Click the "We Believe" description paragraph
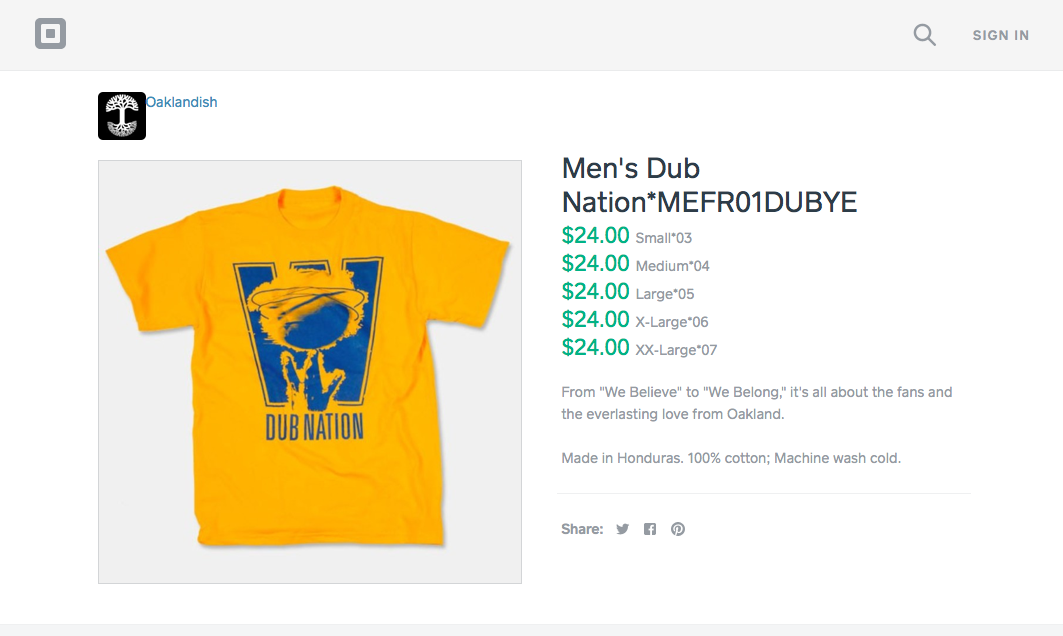 pyautogui.click(x=756, y=403)
